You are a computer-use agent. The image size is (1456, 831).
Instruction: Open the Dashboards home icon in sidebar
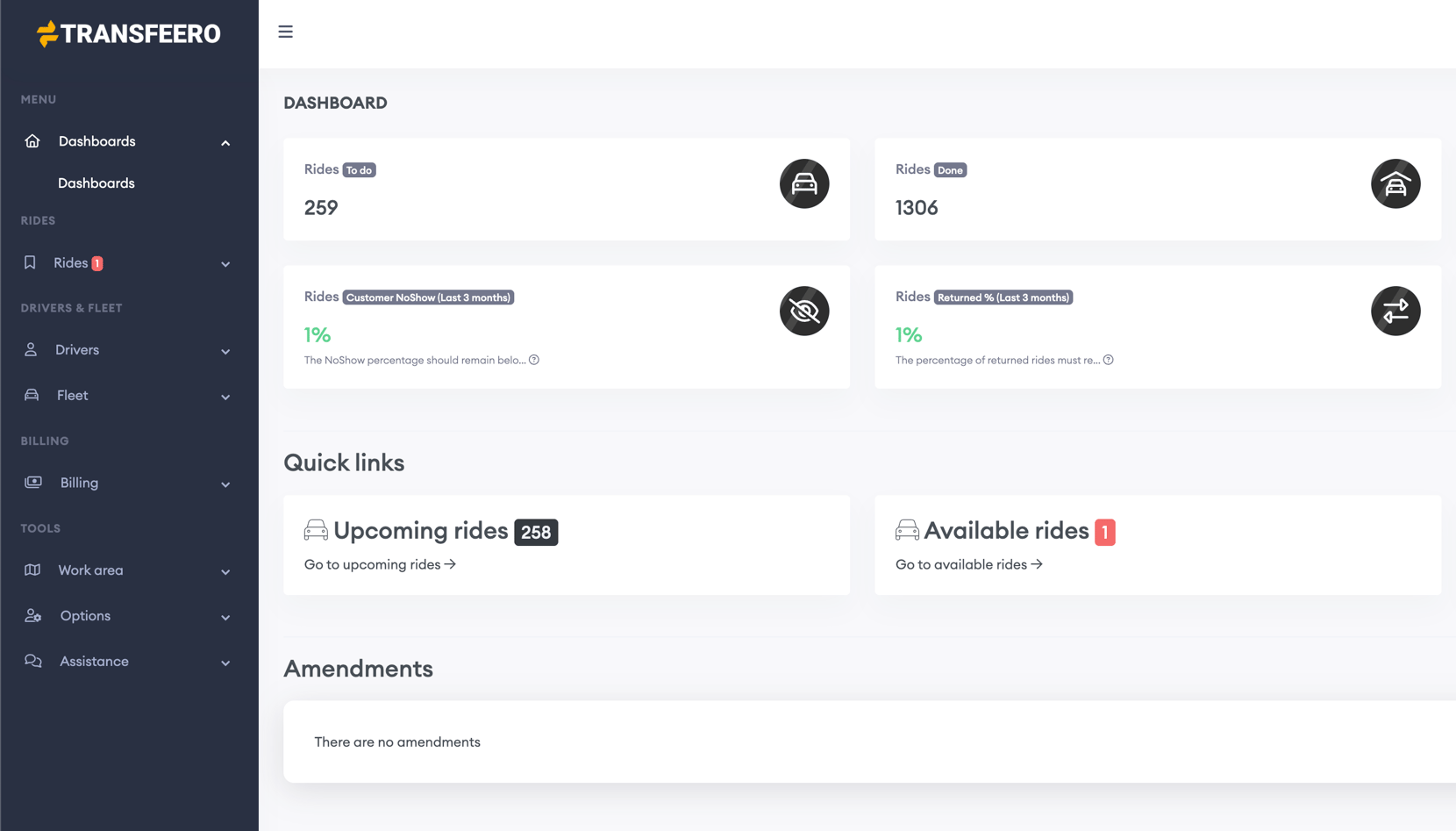(32, 140)
